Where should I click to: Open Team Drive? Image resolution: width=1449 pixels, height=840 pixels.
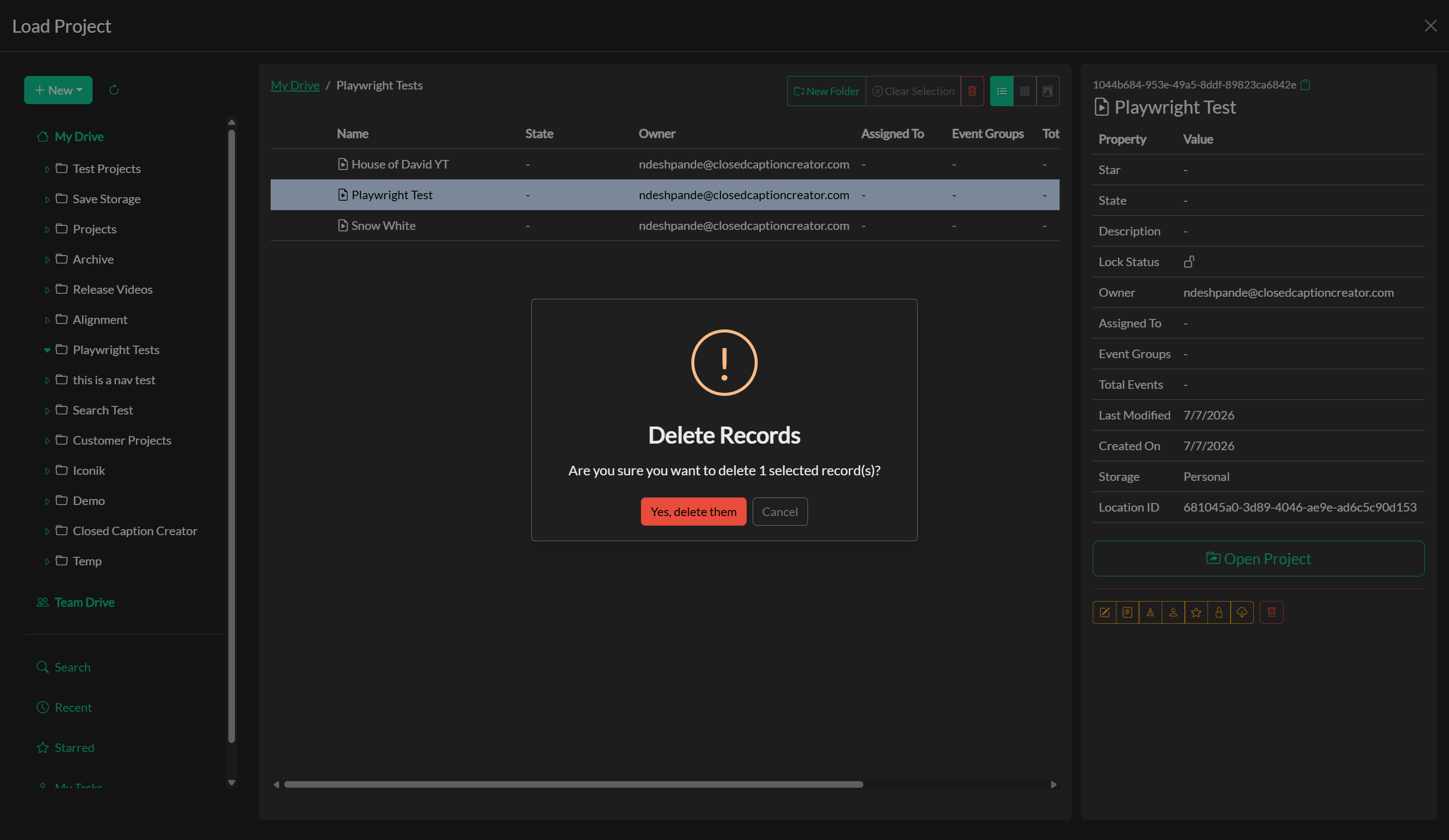pos(75,602)
